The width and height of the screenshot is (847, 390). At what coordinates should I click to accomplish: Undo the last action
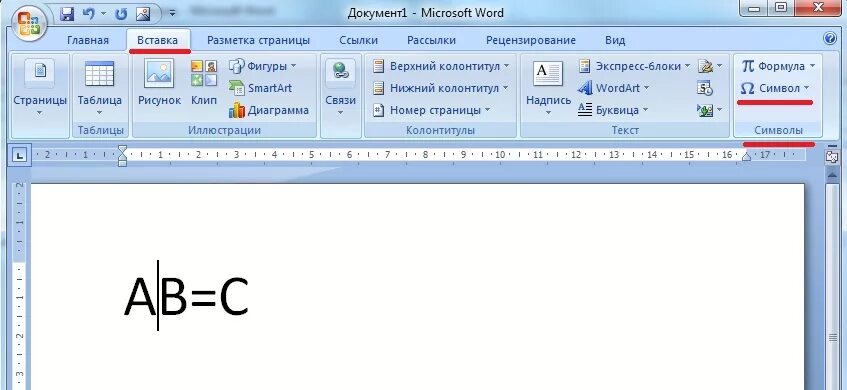tap(88, 14)
